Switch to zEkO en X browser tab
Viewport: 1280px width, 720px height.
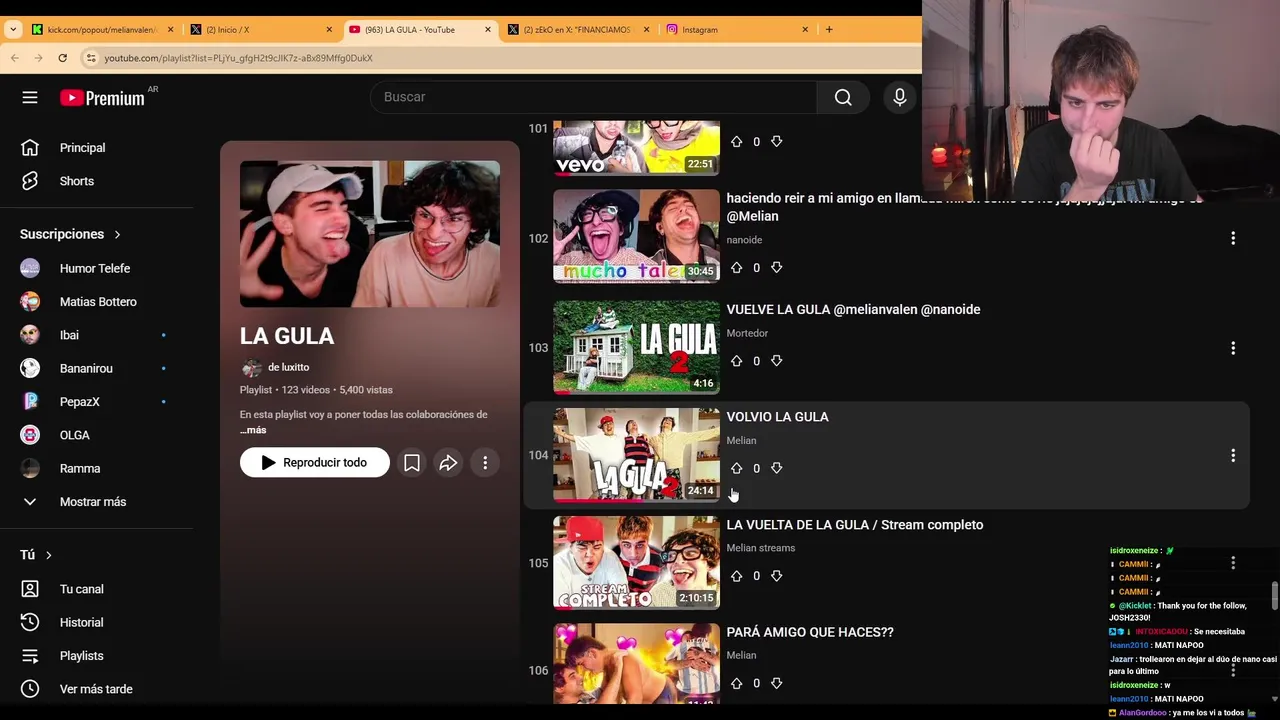click(x=577, y=30)
